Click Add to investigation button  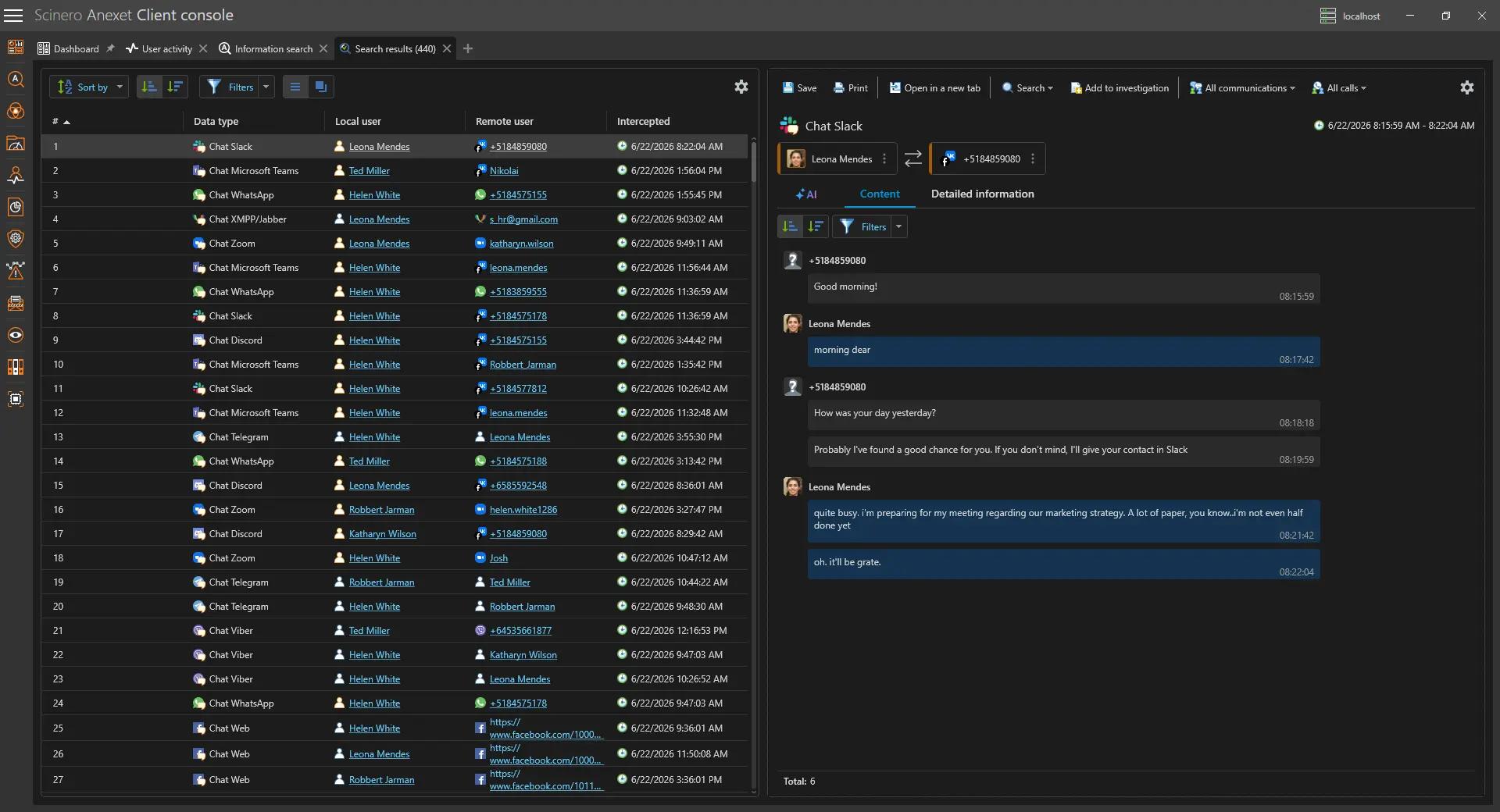pos(1120,87)
